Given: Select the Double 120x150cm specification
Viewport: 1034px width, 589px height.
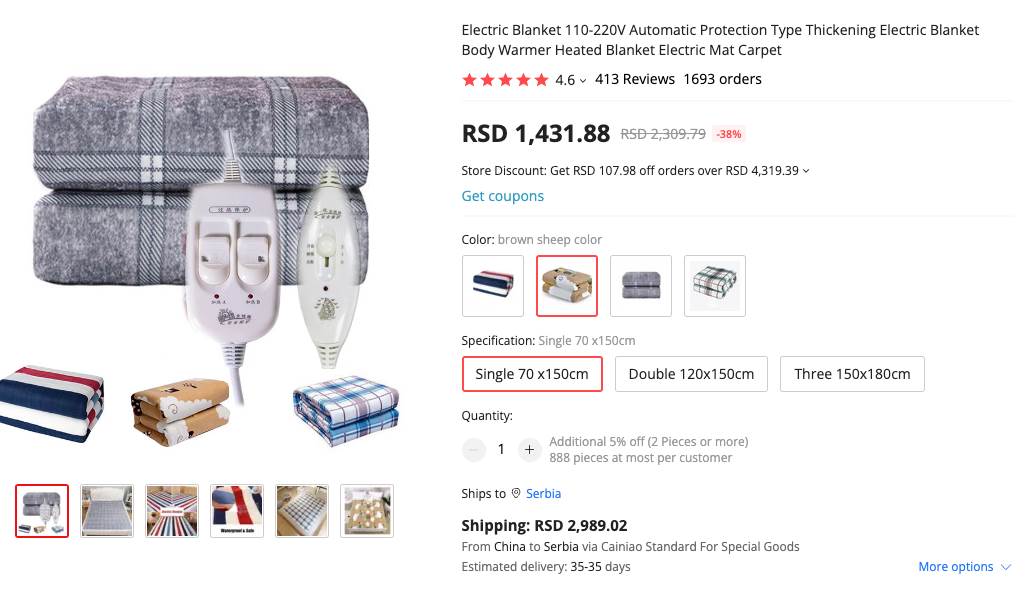Looking at the screenshot, I should (x=691, y=374).
